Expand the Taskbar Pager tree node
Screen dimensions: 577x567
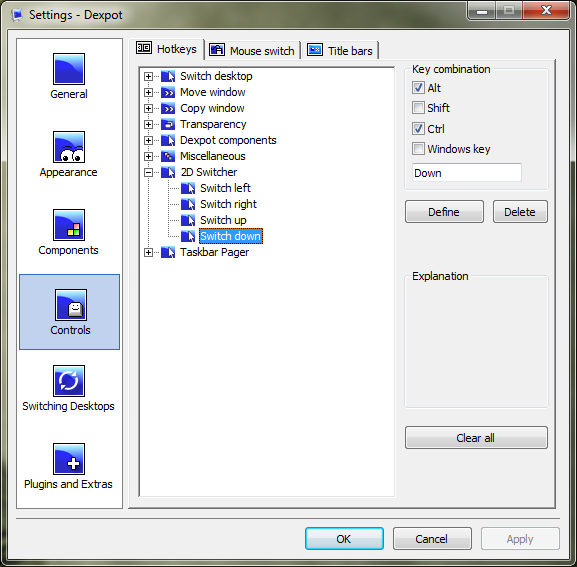pos(148,252)
